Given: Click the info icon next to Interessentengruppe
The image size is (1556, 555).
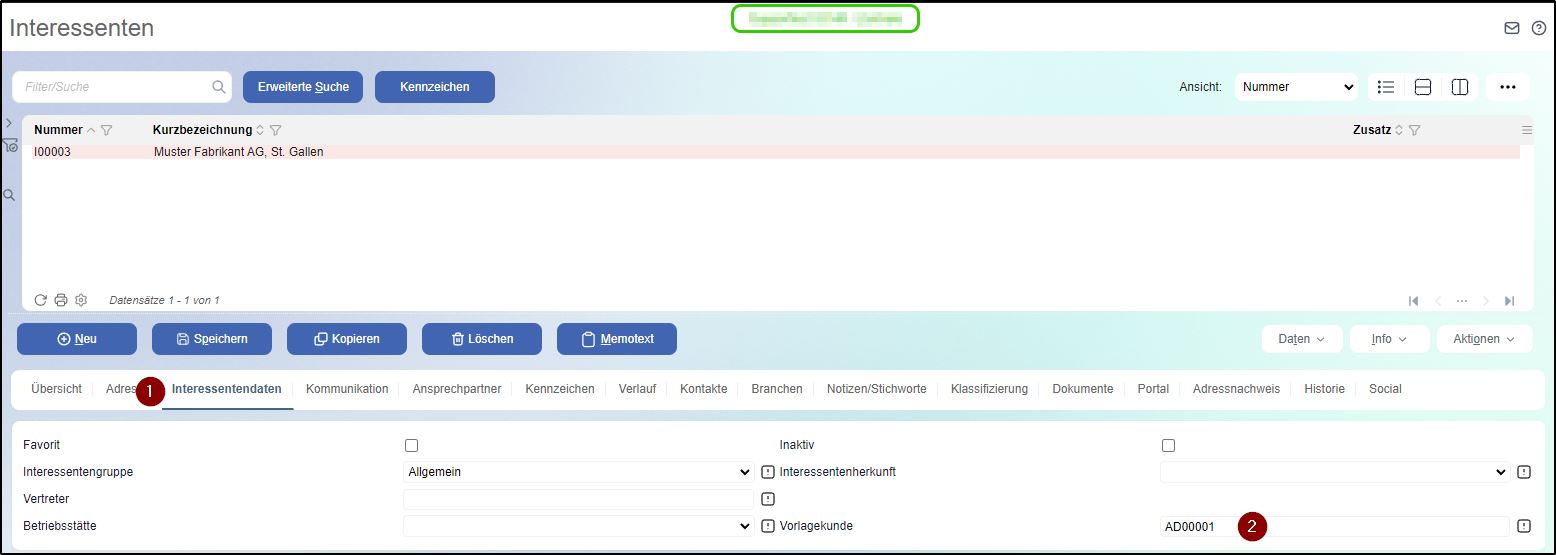Looking at the screenshot, I should [768, 472].
